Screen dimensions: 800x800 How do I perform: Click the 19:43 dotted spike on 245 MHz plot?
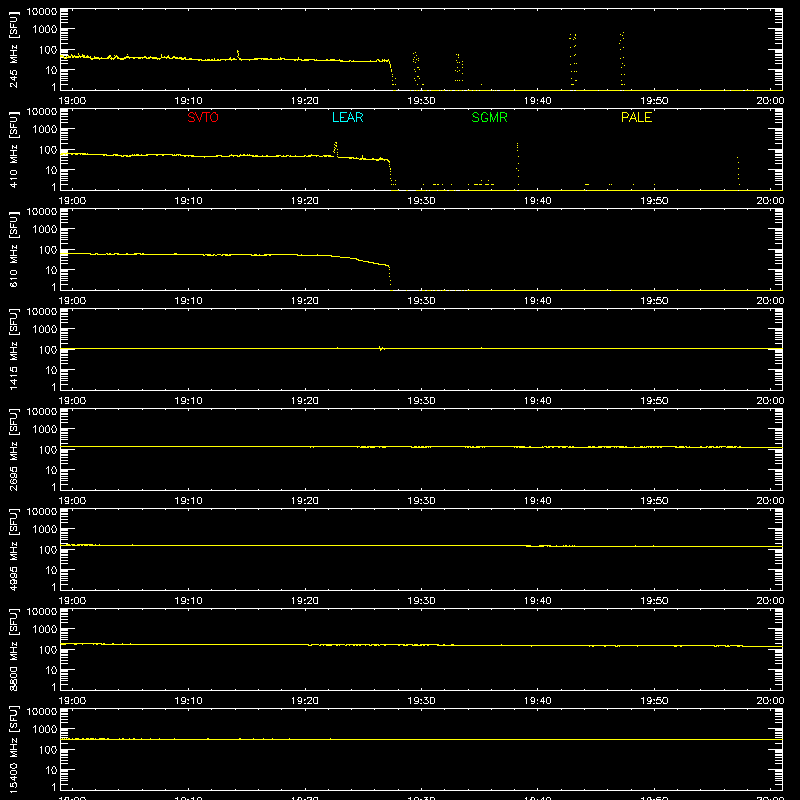pos(573,59)
